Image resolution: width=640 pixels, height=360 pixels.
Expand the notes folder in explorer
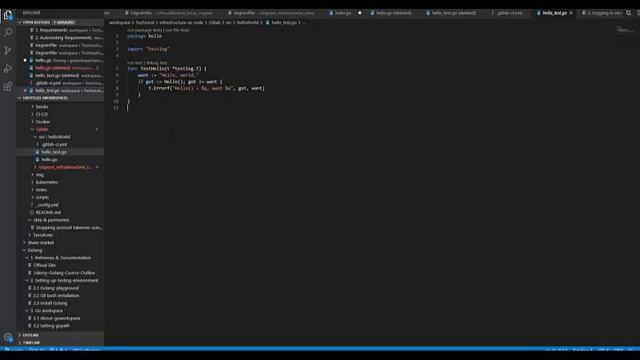click(41, 190)
